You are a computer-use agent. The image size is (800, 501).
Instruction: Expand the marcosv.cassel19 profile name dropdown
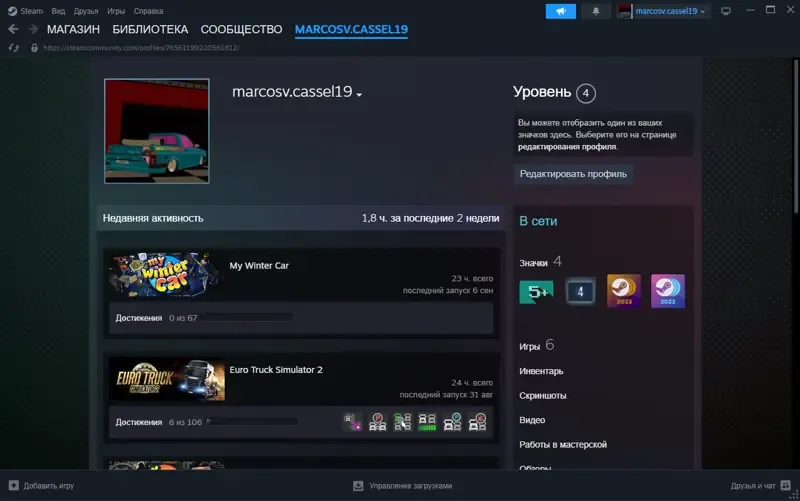[360, 94]
